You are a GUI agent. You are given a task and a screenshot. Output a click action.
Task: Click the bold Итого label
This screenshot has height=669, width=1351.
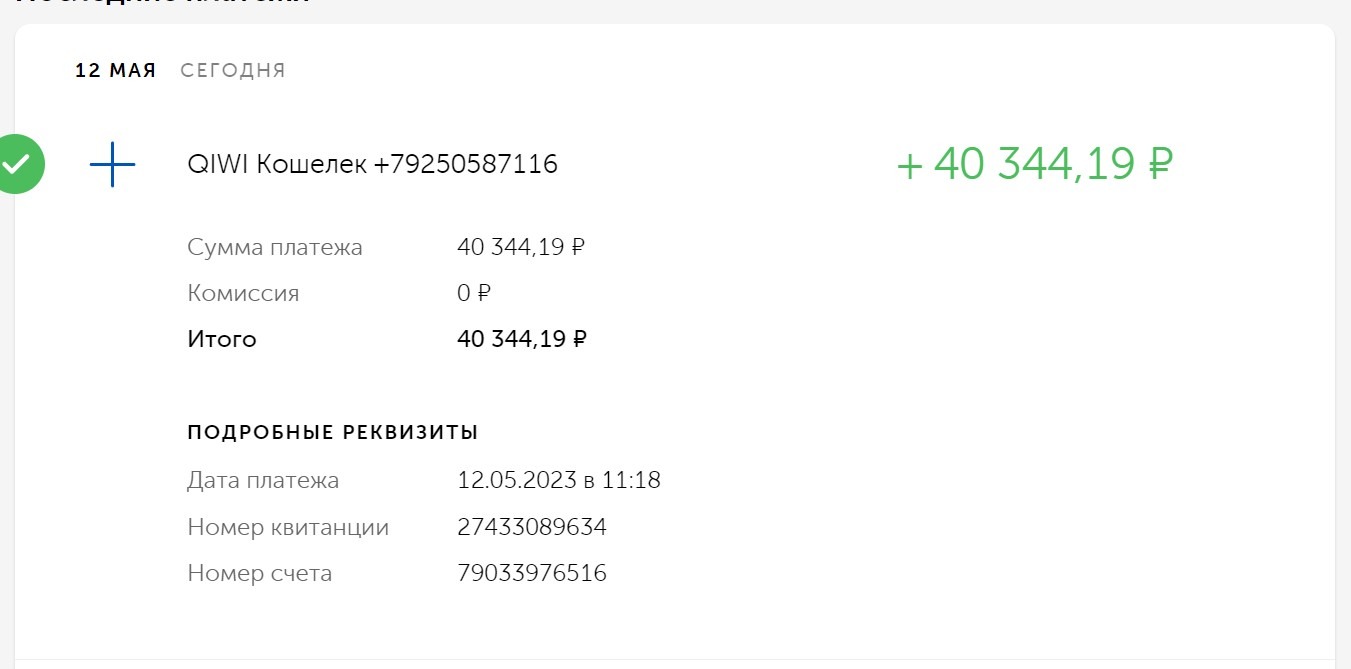(222, 339)
